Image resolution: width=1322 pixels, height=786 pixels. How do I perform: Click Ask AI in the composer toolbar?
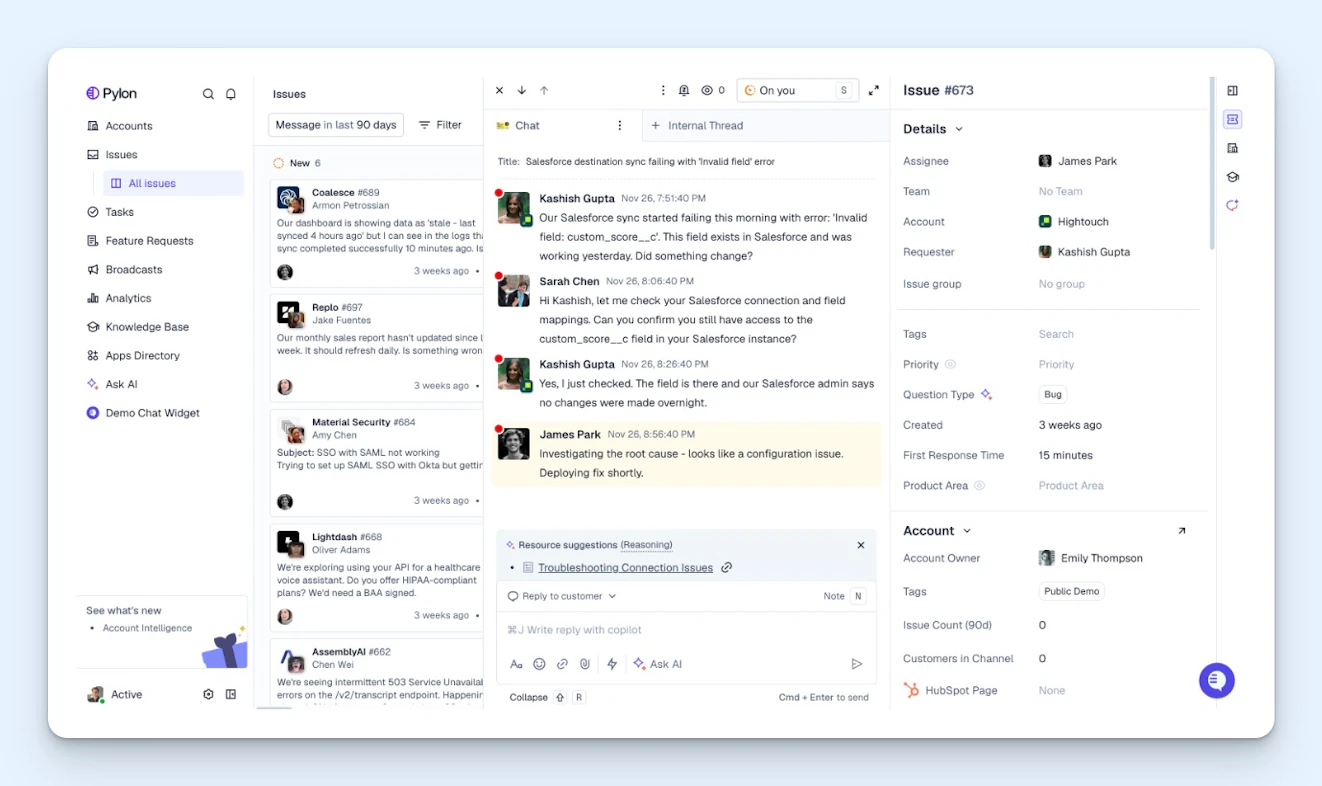pos(658,664)
